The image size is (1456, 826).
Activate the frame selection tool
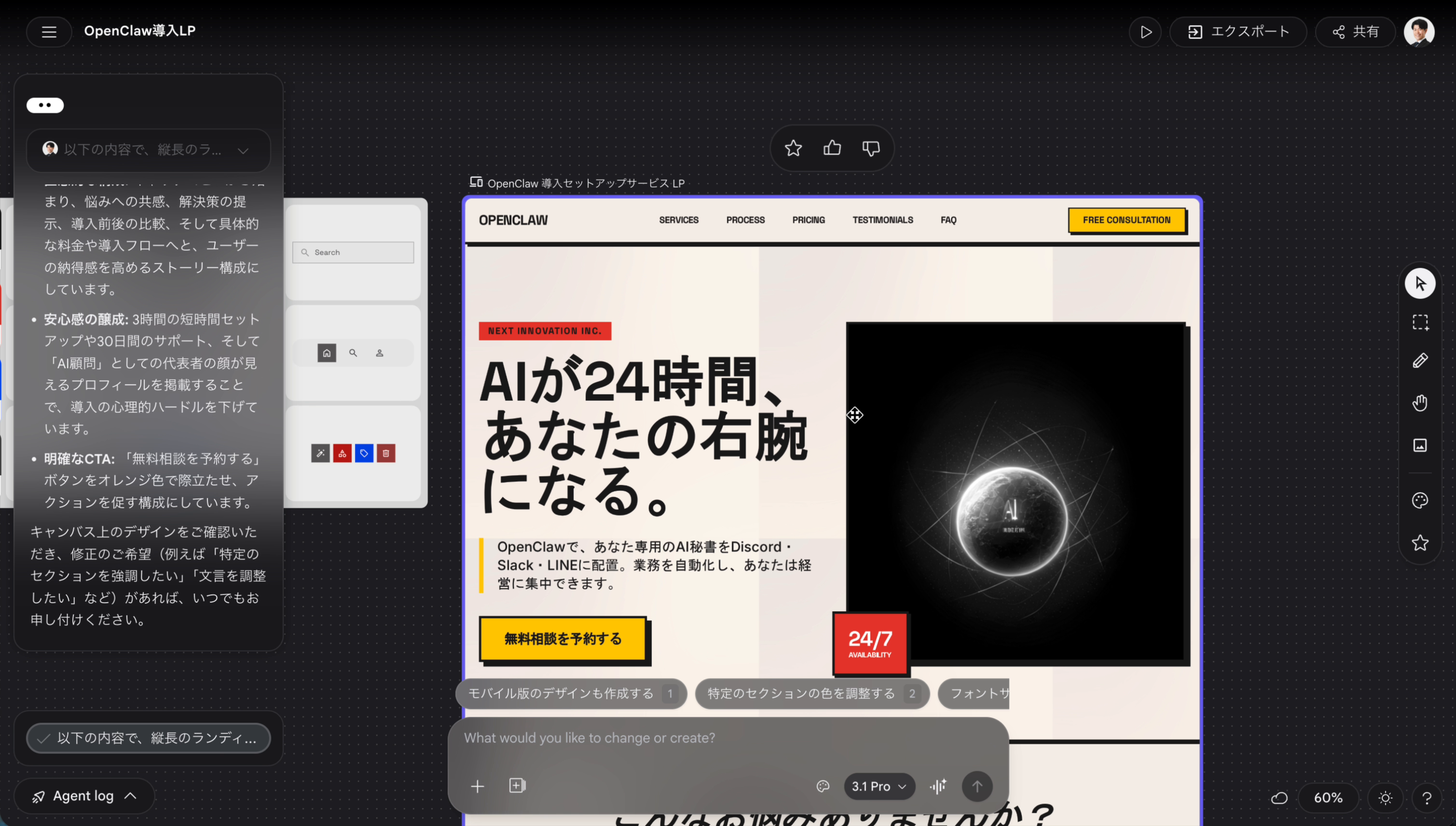(1420, 322)
